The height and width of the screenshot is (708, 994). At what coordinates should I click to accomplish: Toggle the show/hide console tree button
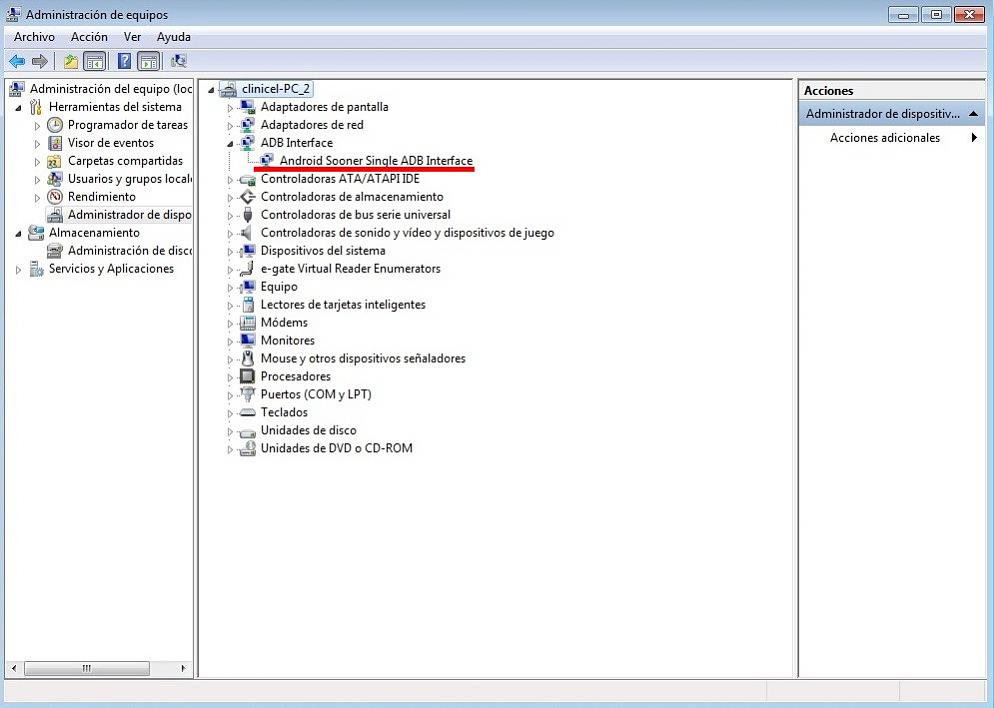tap(95, 61)
